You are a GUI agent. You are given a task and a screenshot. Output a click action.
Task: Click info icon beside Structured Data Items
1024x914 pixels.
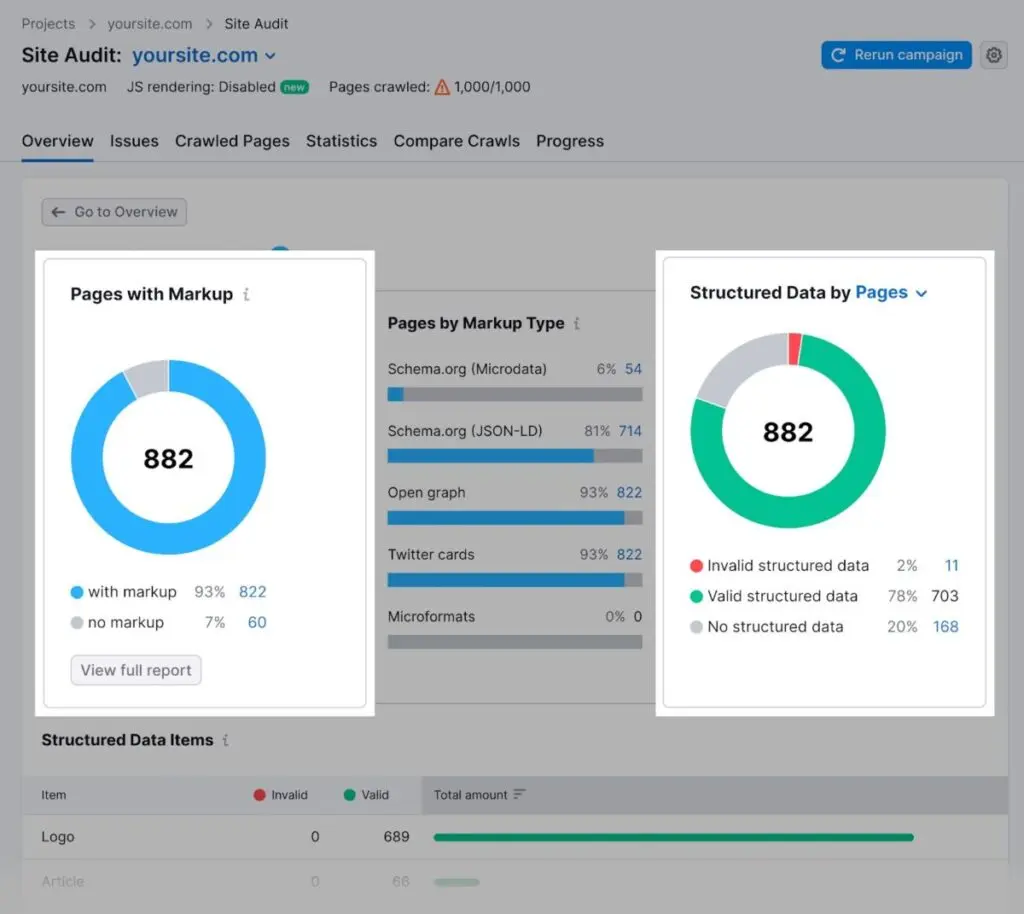coord(226,740)
